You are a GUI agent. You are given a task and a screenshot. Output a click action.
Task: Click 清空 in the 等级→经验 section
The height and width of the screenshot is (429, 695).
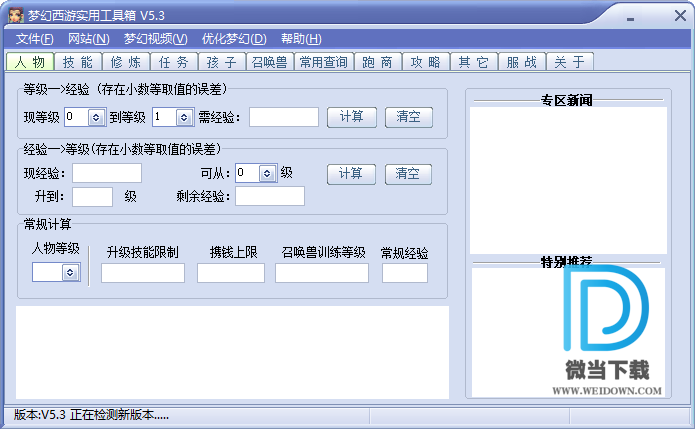click(x=409, y=117)
